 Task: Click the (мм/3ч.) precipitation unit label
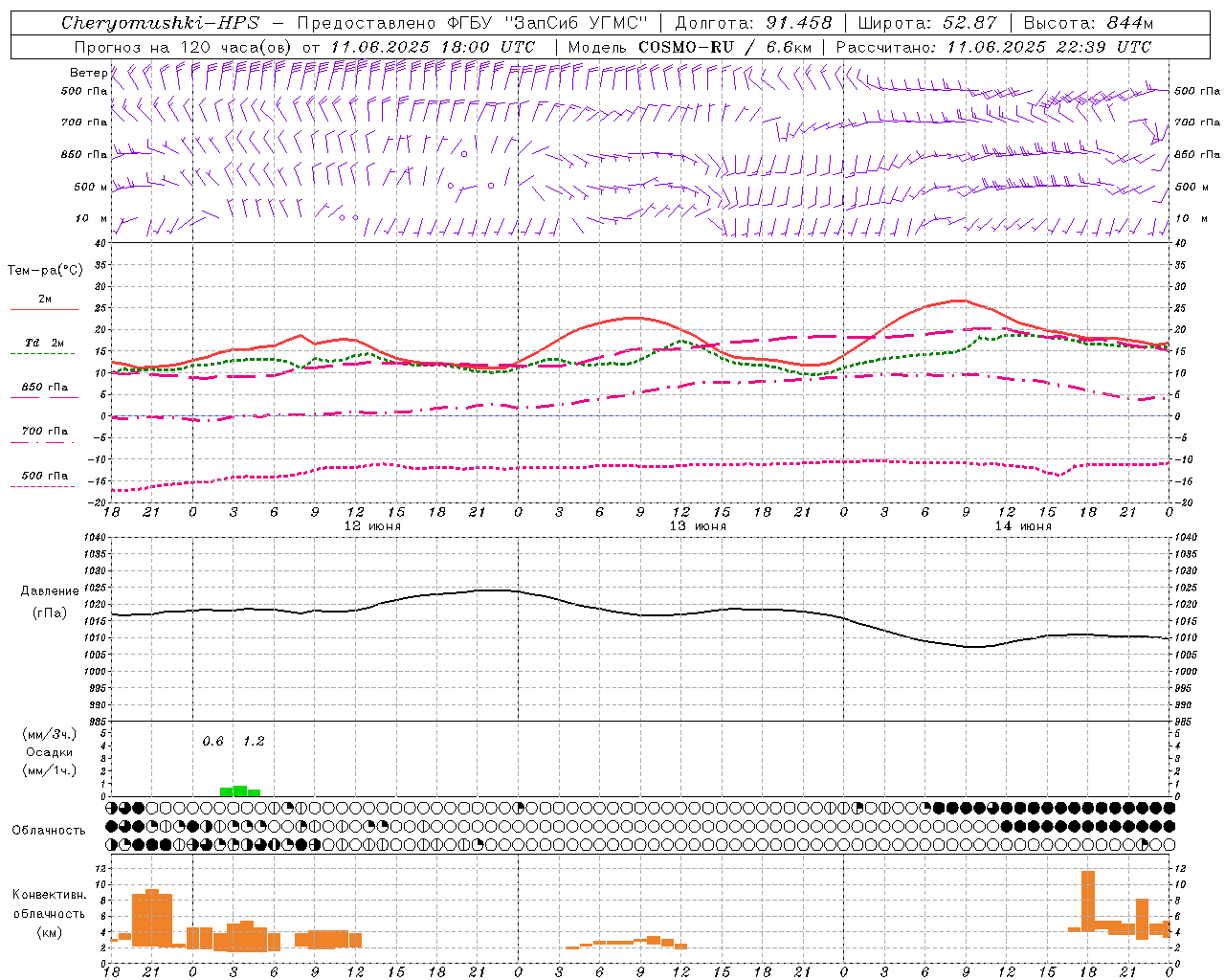tap(50, 734)
